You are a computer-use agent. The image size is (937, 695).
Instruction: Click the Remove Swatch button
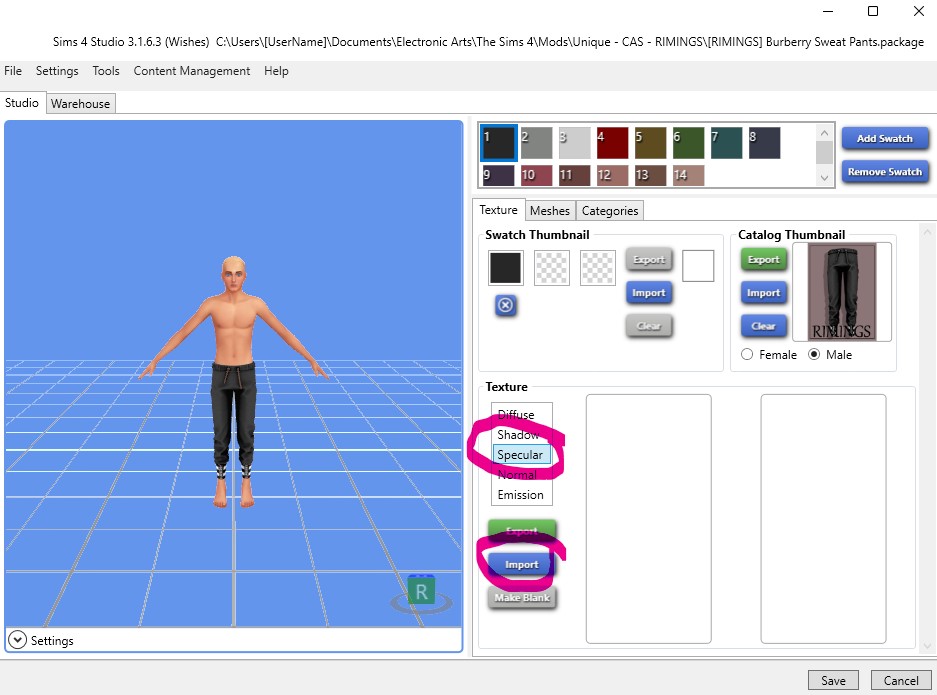(885, 172)
